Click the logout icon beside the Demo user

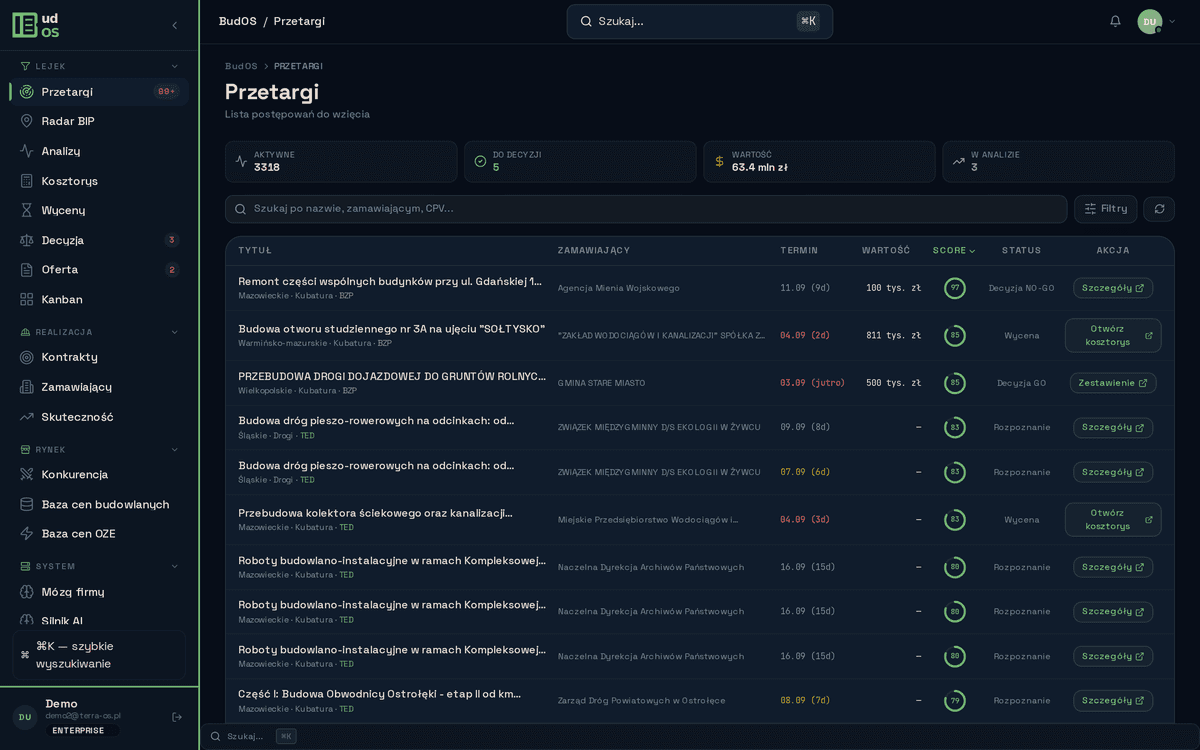coord(177,716)
